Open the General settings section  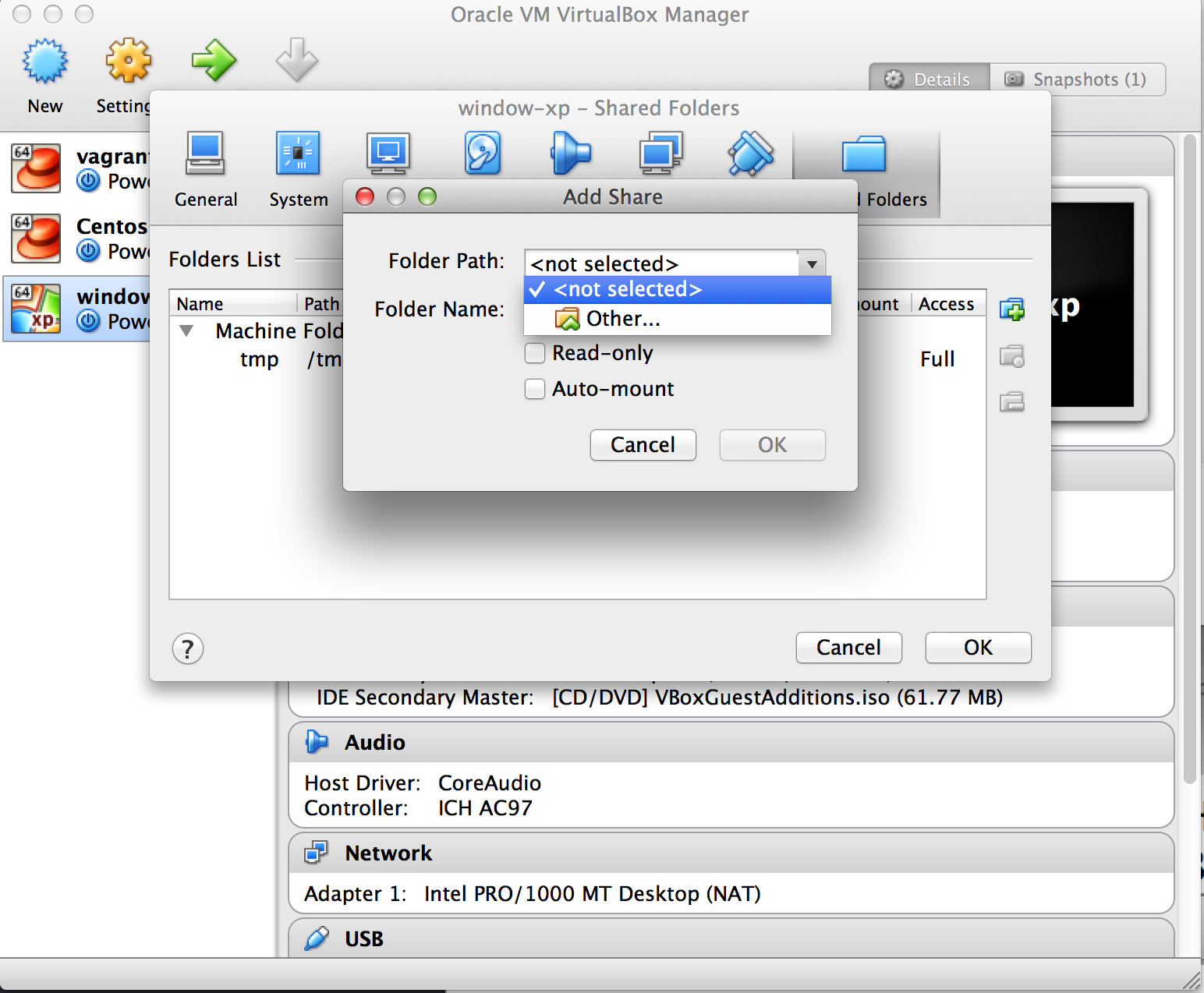[x=206, y=154]
